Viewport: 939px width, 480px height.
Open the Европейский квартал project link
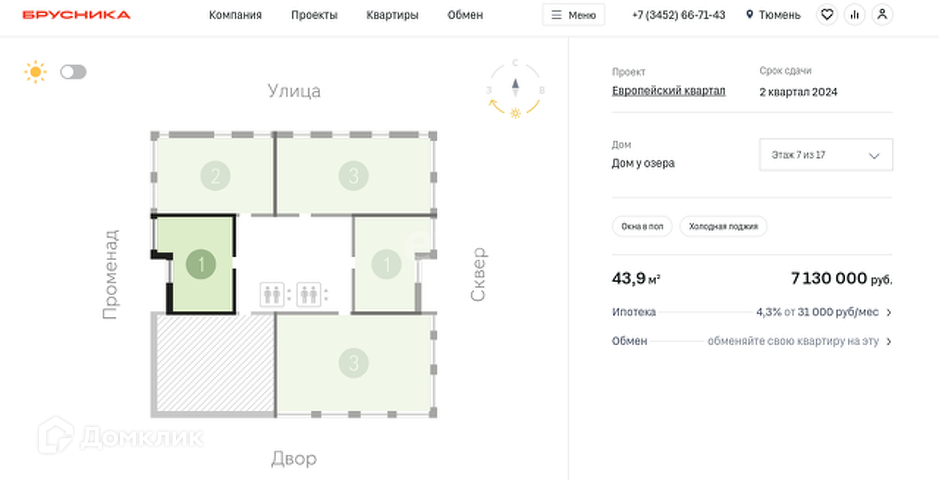point(668,91)
